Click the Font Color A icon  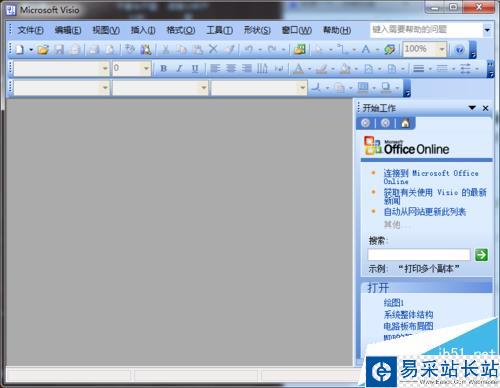coord(299,69)
